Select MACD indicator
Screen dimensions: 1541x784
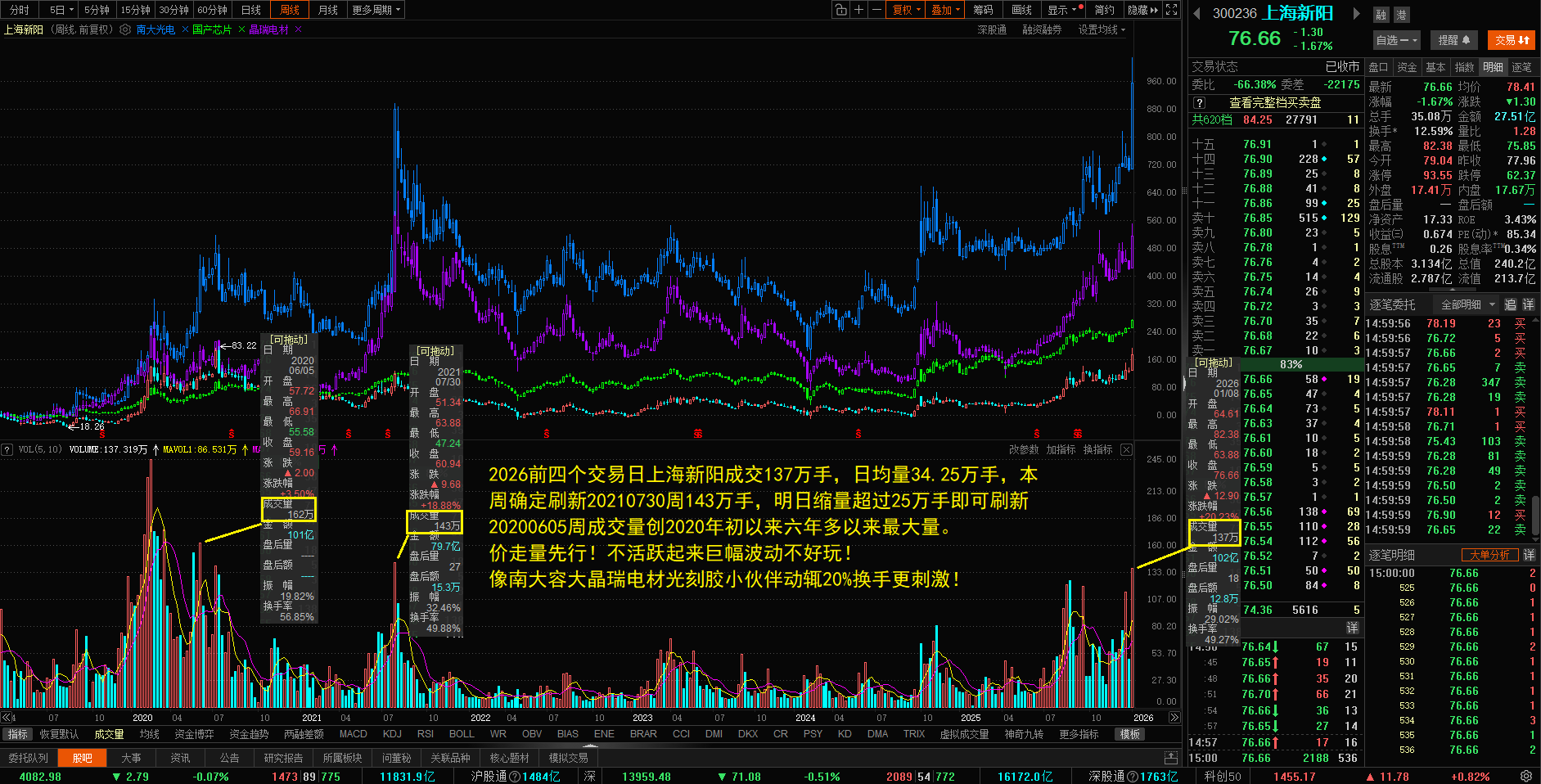coord(354,734)
